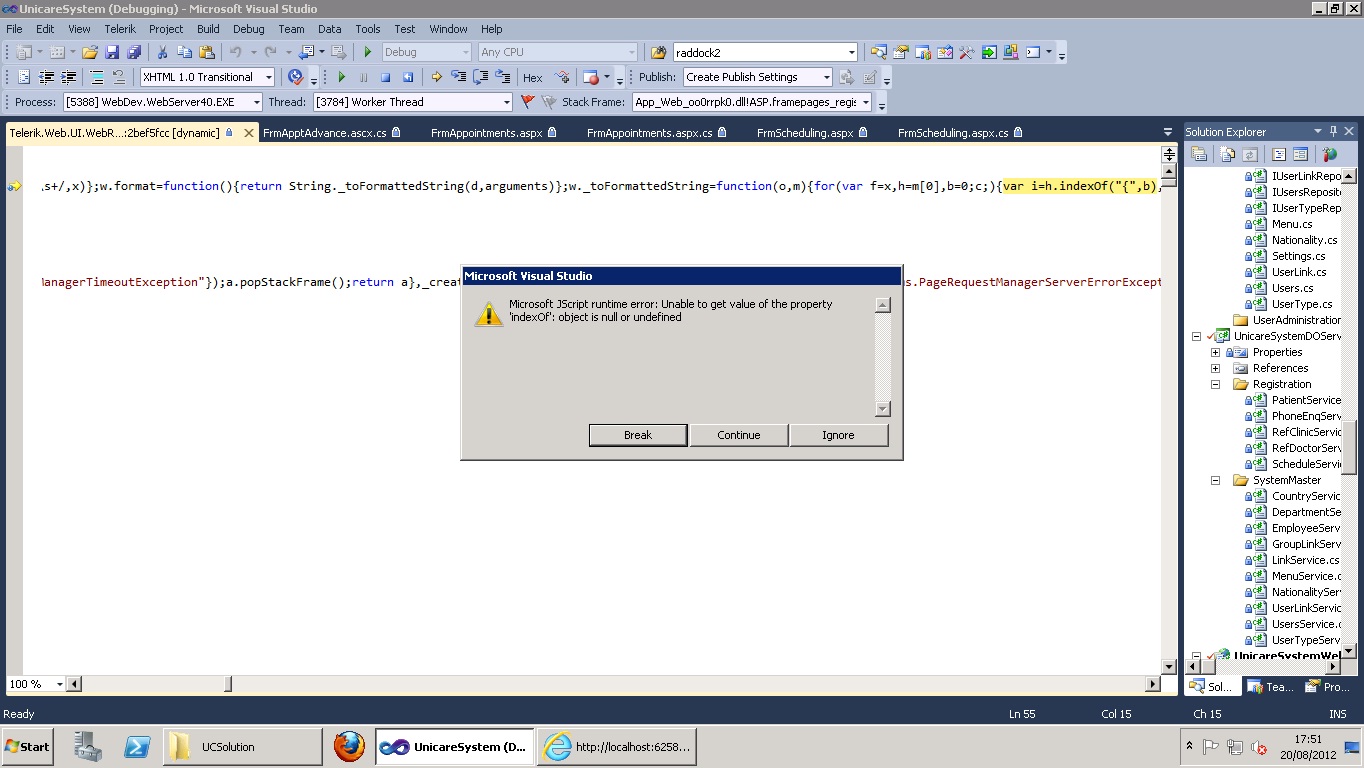Open the Process WebDev.WebServer40.EXE dropdown
The image size is (1364, 768).
(256, 102)
